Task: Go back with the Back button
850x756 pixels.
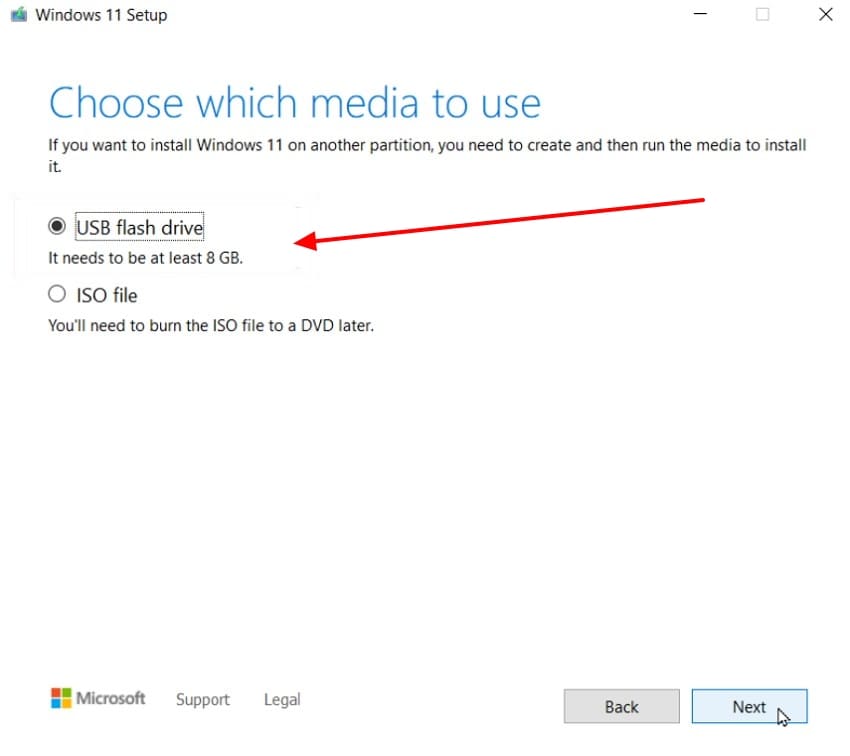Action: pyautogui.click(x=622, y=707)
